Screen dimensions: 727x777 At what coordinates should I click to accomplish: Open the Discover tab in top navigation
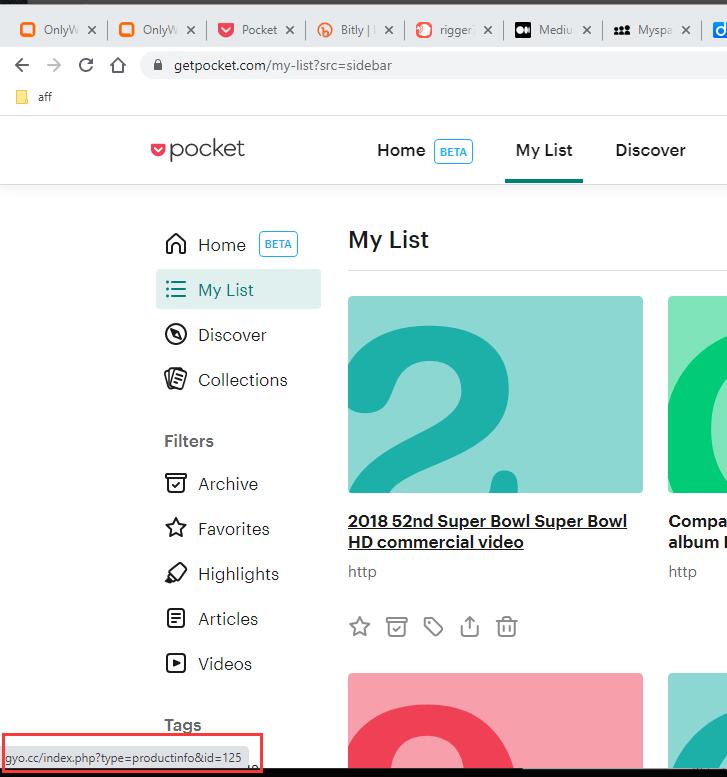[x=650, y=150]
